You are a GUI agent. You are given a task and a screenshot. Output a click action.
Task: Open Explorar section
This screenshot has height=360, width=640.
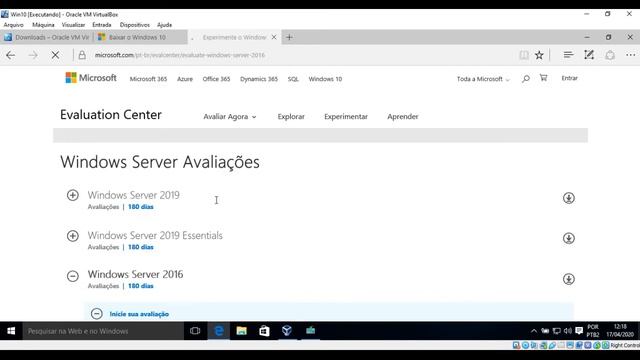tap(291, 117)
